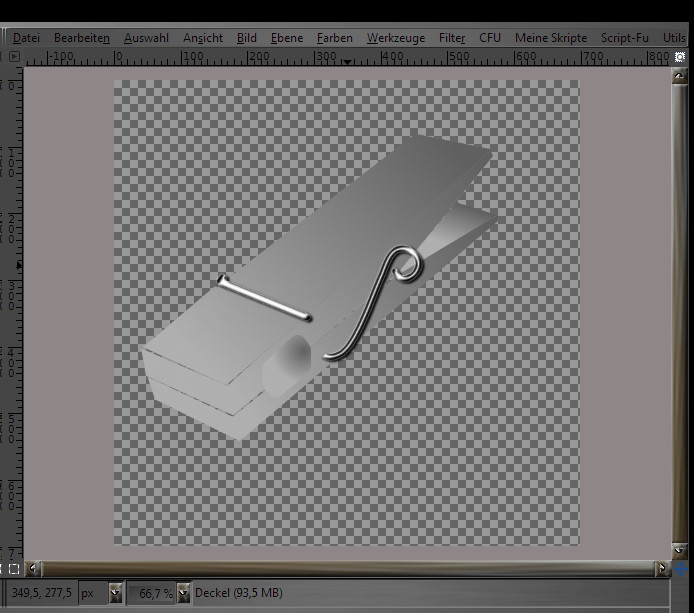694x613 pixels.
Task: Click the navigation preview icon at the bottom right
Action: (681, 568)
